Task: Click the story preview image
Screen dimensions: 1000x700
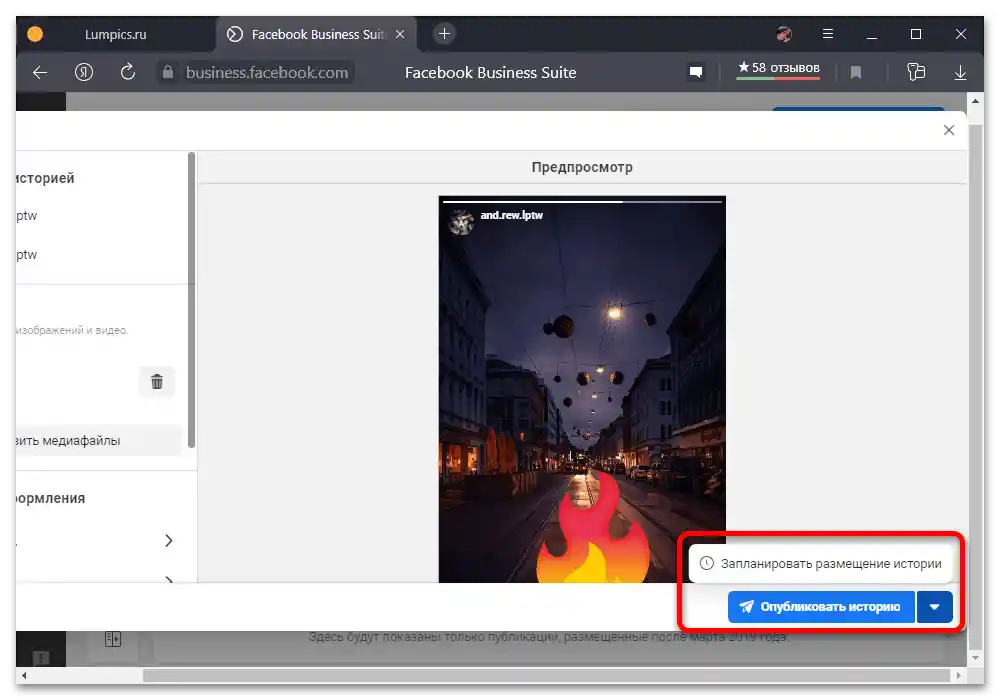Action: [582, 390]
